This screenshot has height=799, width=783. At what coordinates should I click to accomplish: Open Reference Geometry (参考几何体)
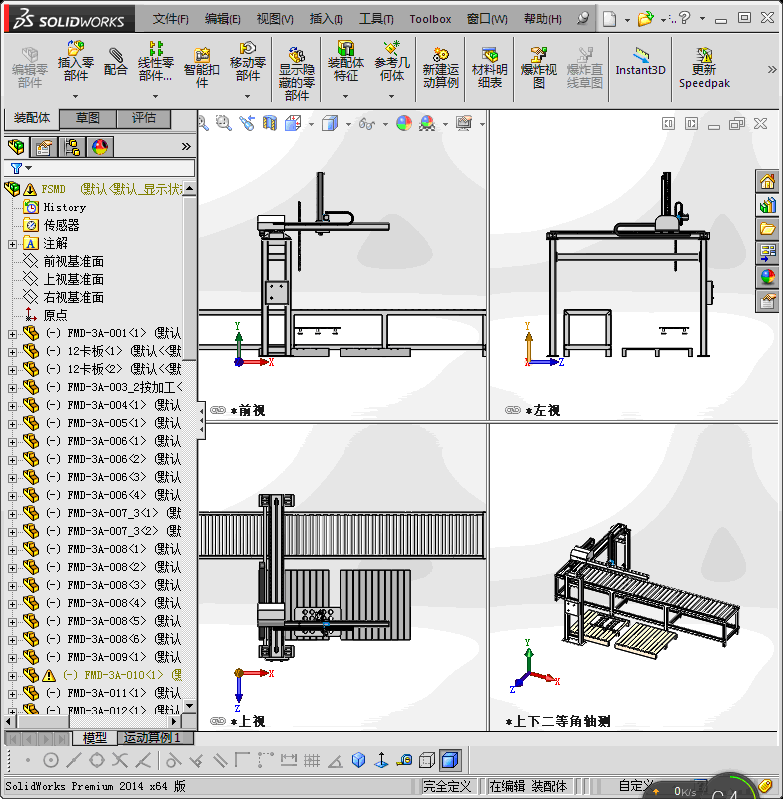point(391,62)
